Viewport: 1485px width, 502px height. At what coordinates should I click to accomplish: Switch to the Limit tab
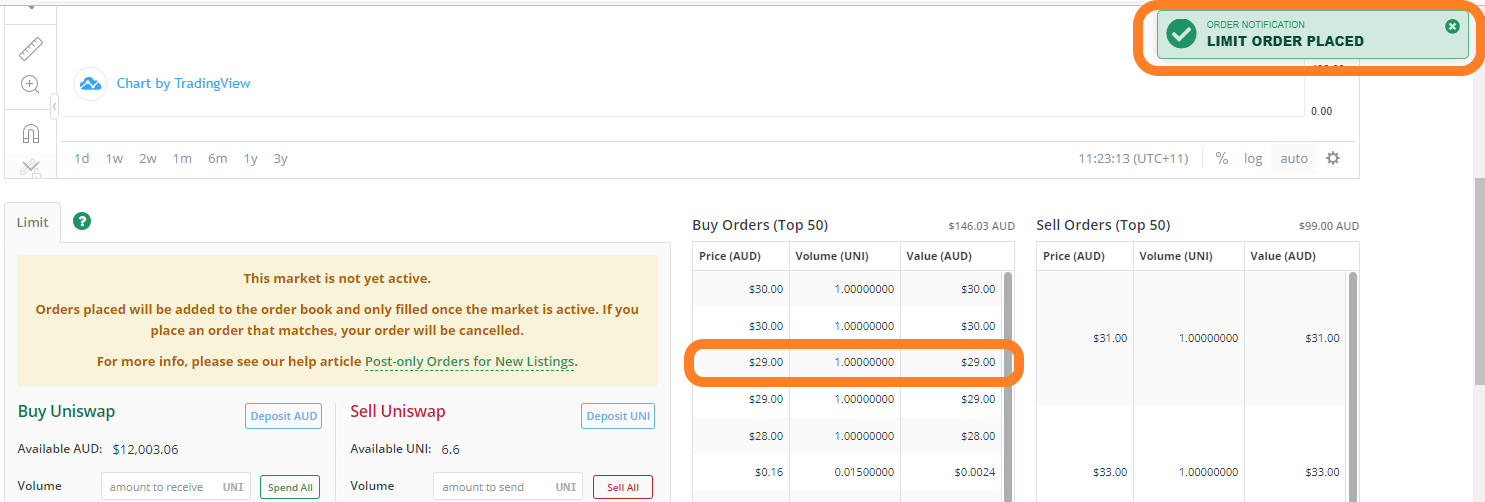tap(32, 222)
